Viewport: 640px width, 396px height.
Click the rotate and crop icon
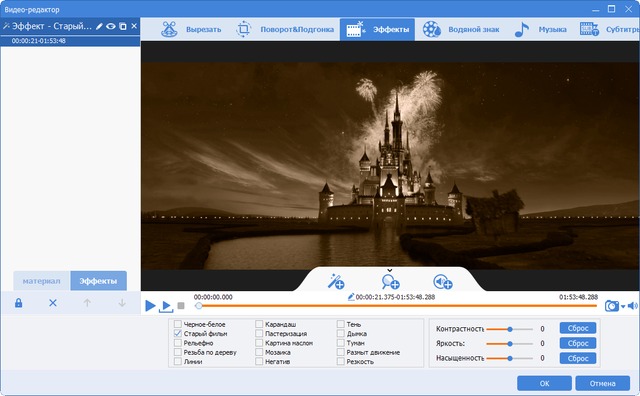point(244,29)
